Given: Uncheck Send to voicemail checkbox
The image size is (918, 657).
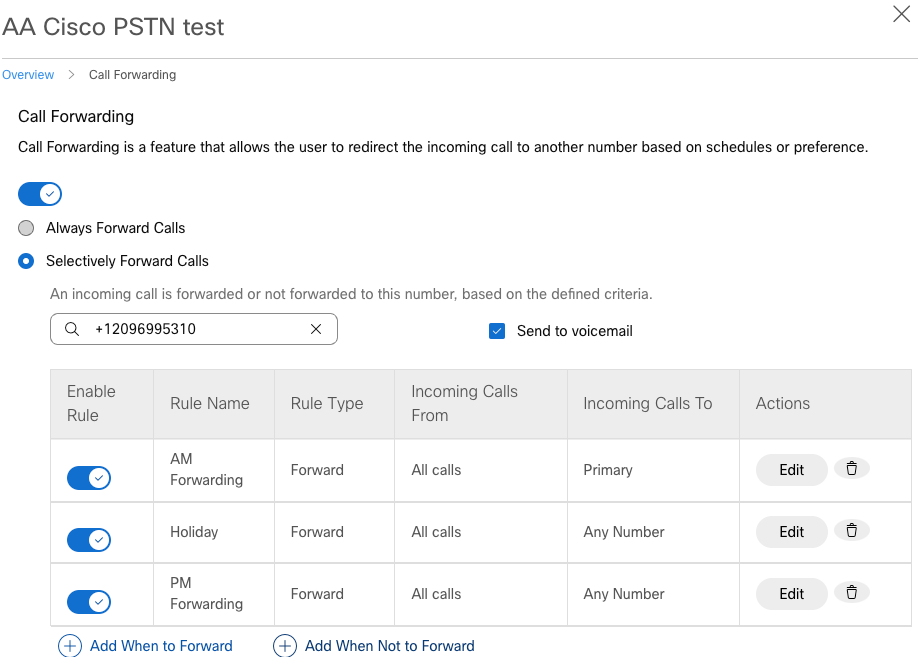Looking at the screenshot, I should pos(497,331).
